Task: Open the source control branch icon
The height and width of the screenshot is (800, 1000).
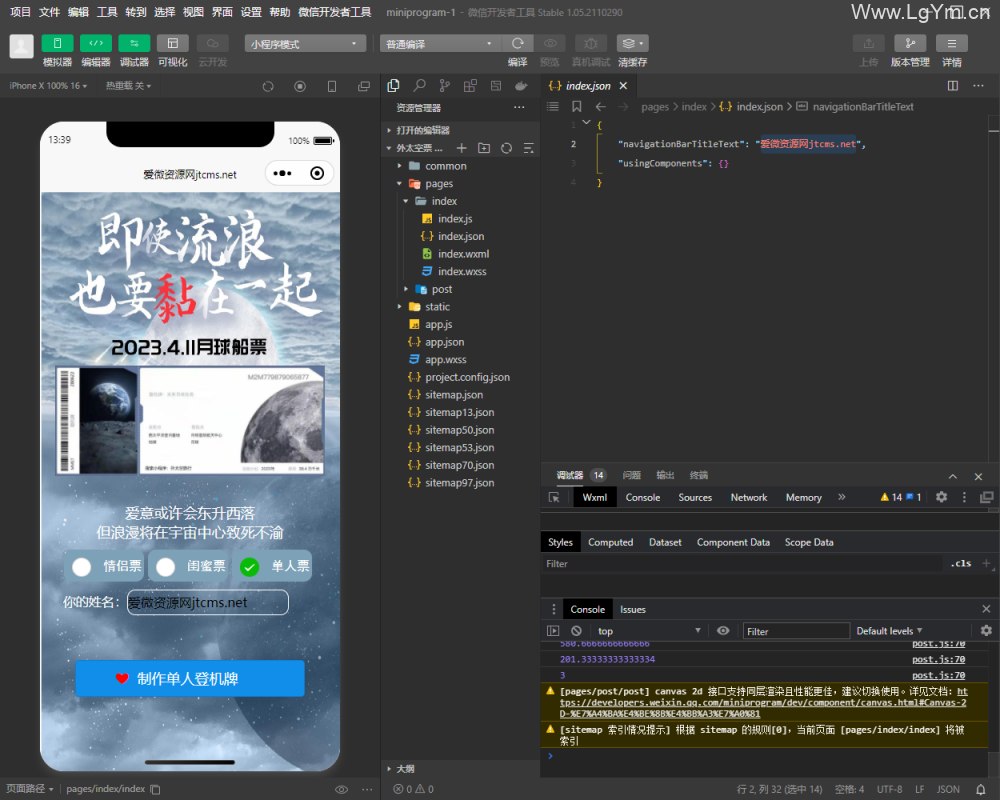Action: point(445,85)
